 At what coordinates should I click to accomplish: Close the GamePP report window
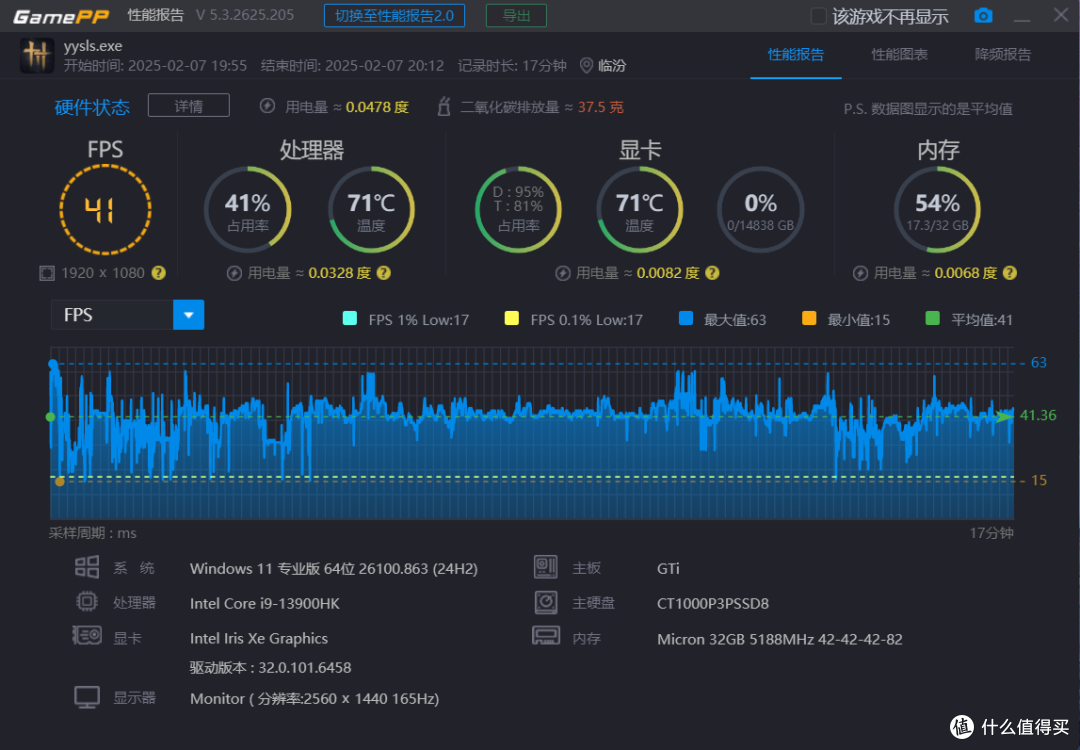(x=1061, y=15)
